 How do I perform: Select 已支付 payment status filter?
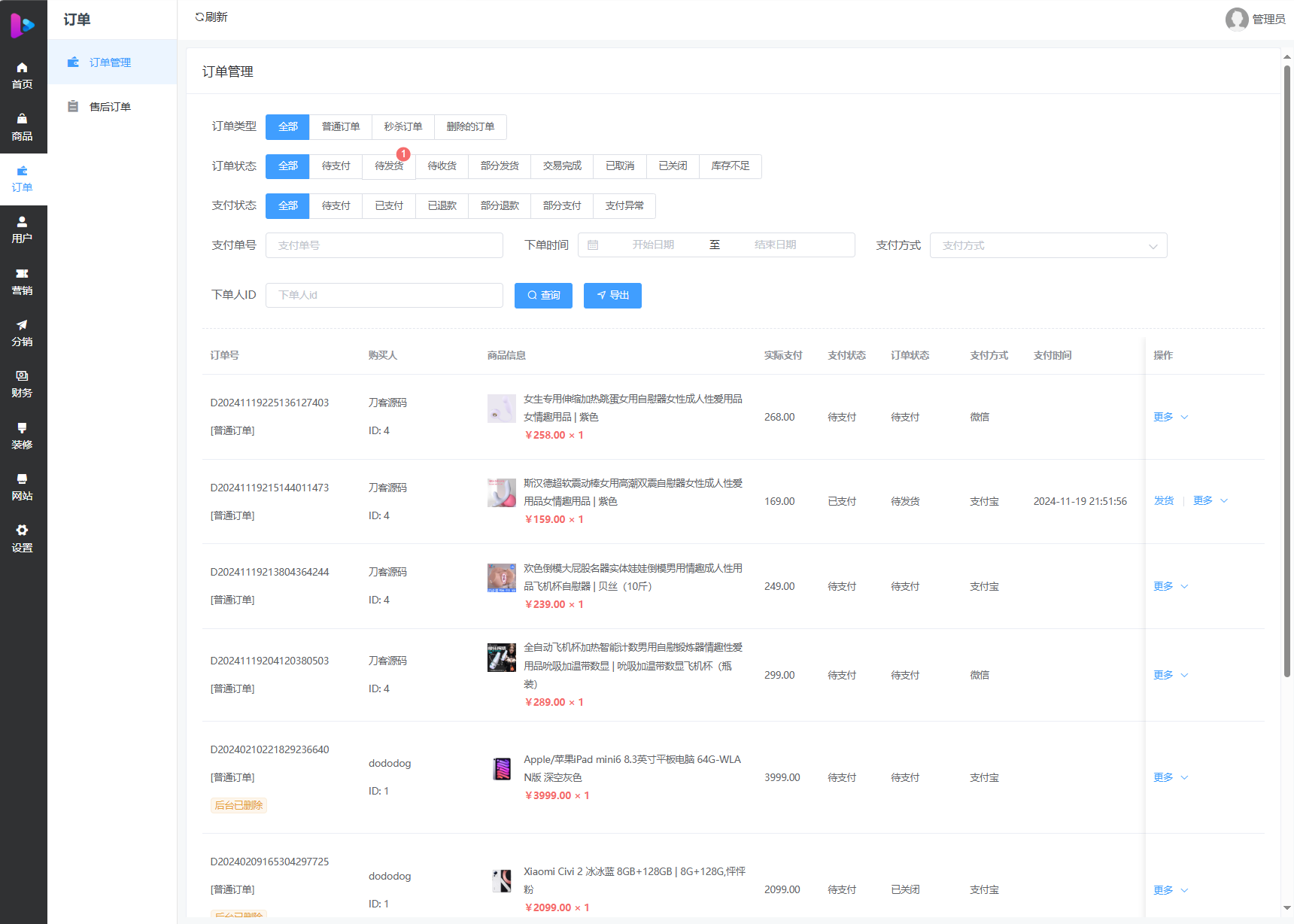tap(389, 206)
